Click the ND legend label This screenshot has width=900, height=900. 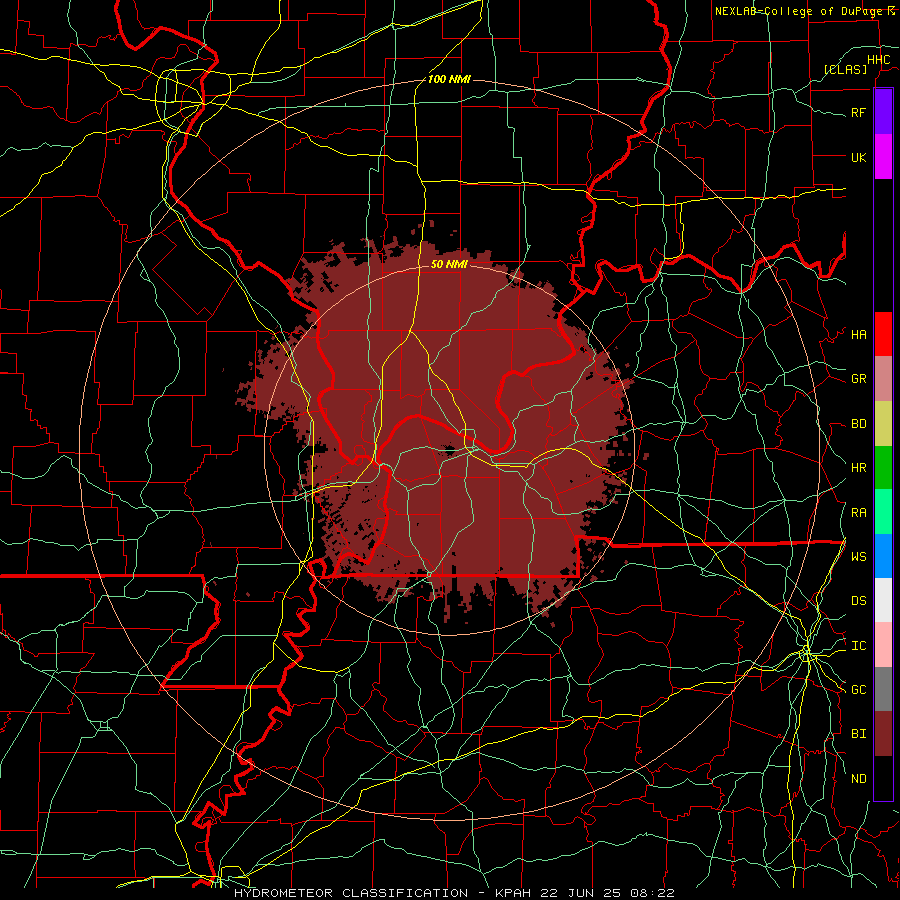point(858,779)
